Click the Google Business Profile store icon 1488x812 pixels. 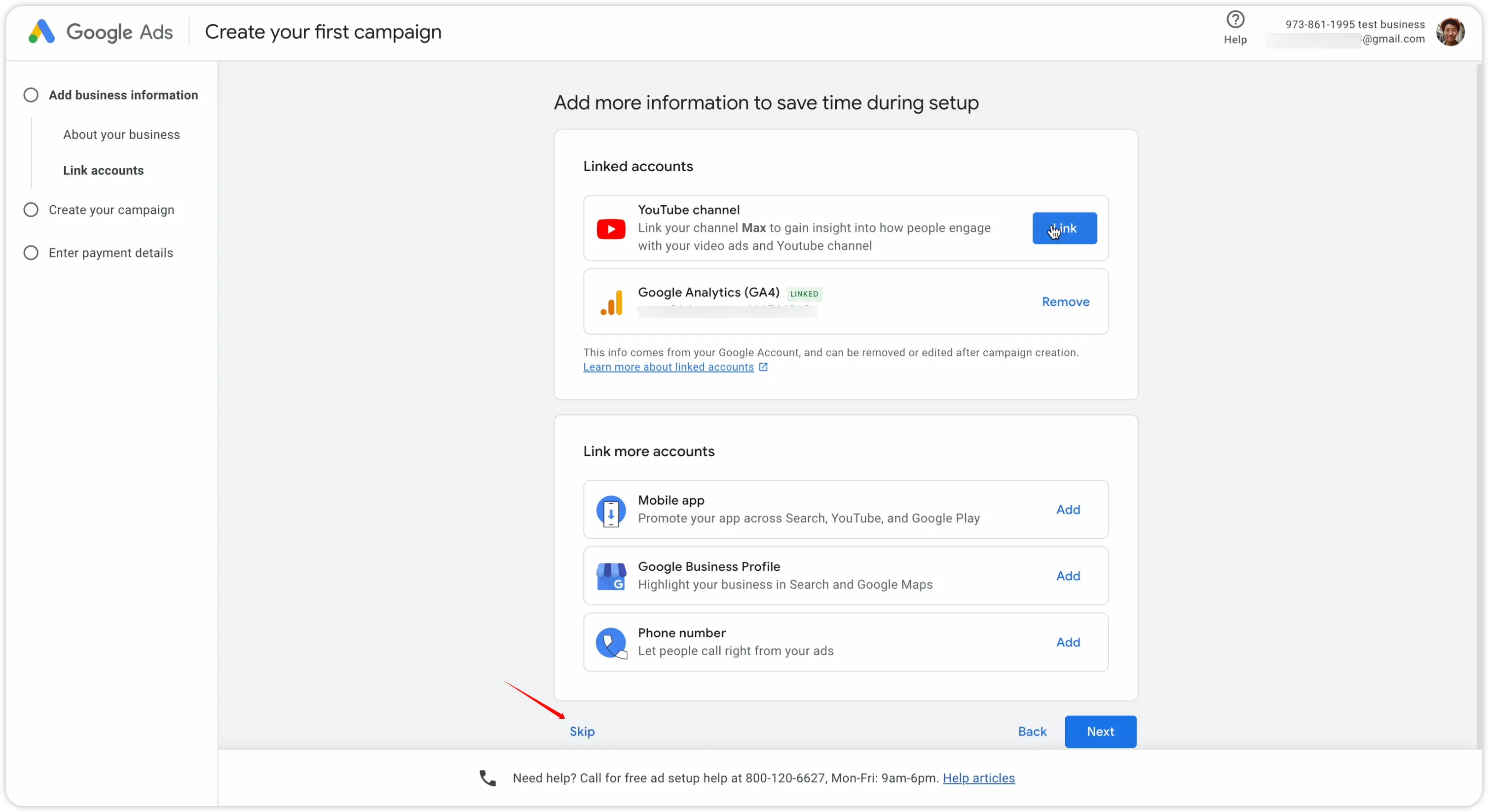coord(611,576)
